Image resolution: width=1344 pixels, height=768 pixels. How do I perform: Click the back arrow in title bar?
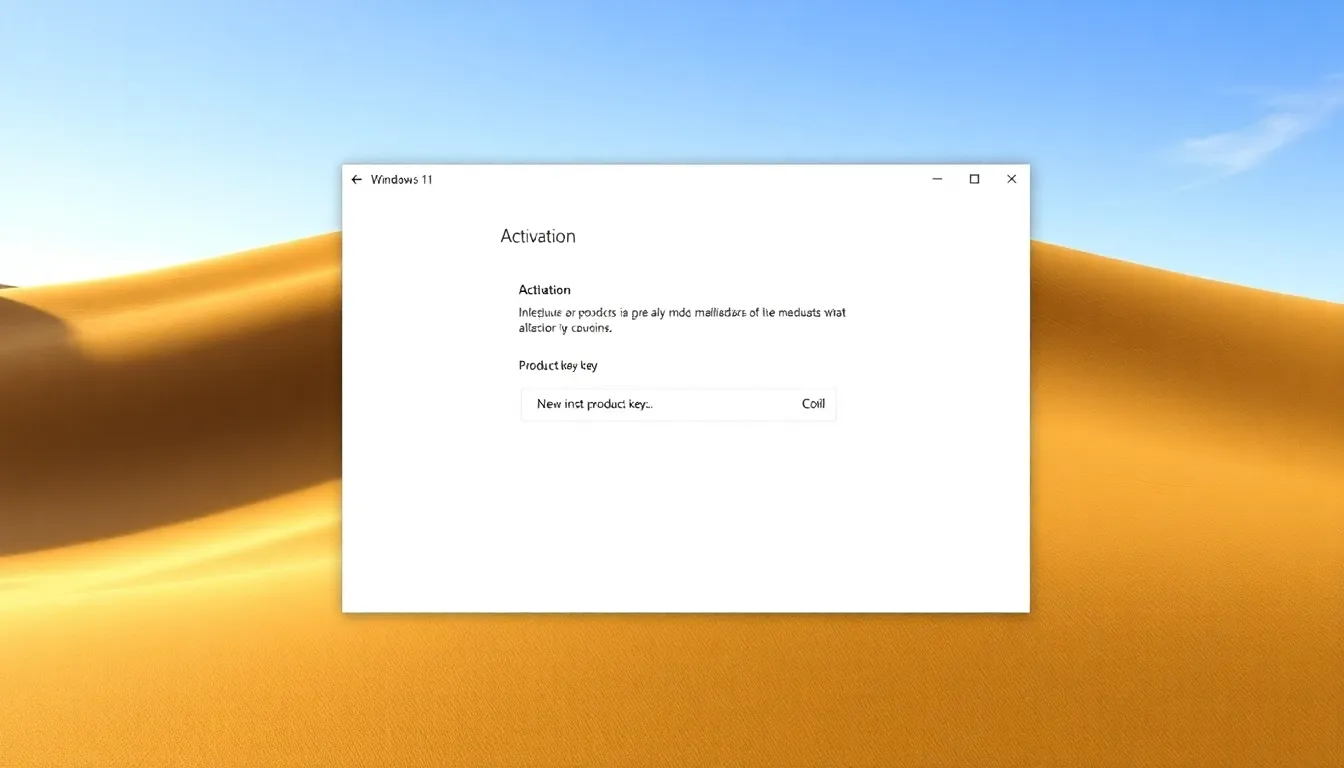pos(357,180)
